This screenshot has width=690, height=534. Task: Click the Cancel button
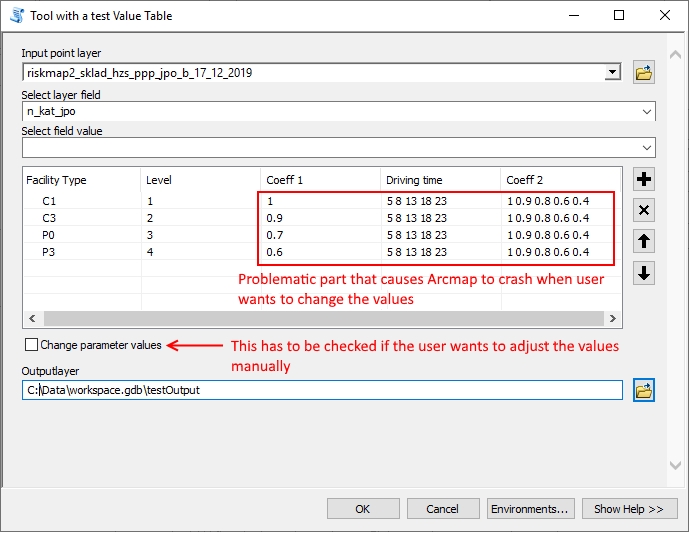tap(443, 509)
